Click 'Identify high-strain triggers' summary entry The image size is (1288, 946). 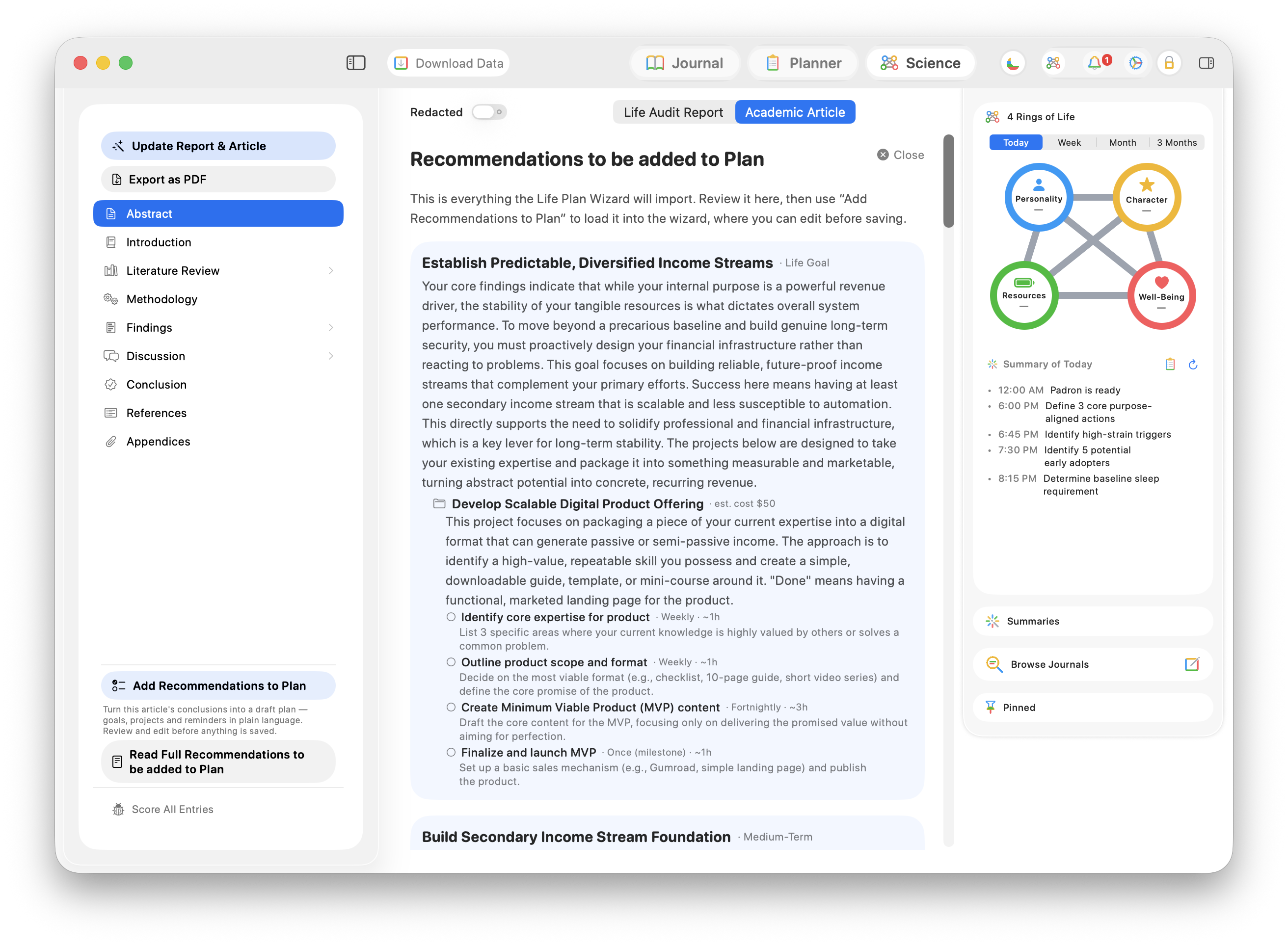pyautogui.click(x=1107, y=435)
